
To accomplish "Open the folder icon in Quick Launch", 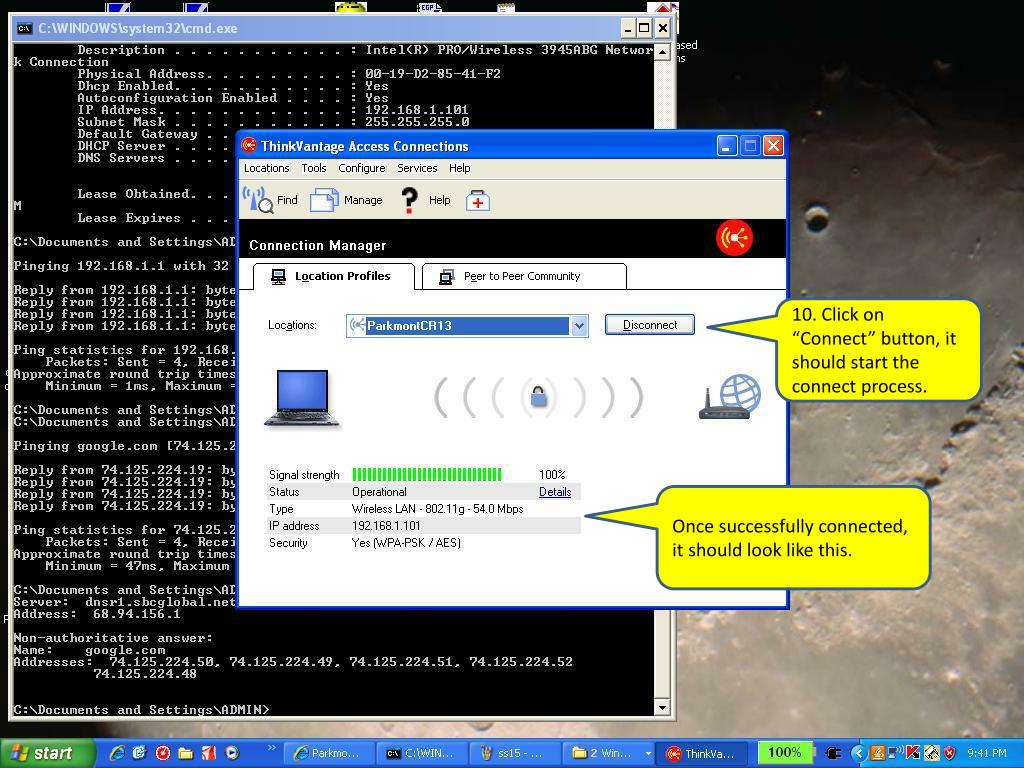I will [185, 753].
